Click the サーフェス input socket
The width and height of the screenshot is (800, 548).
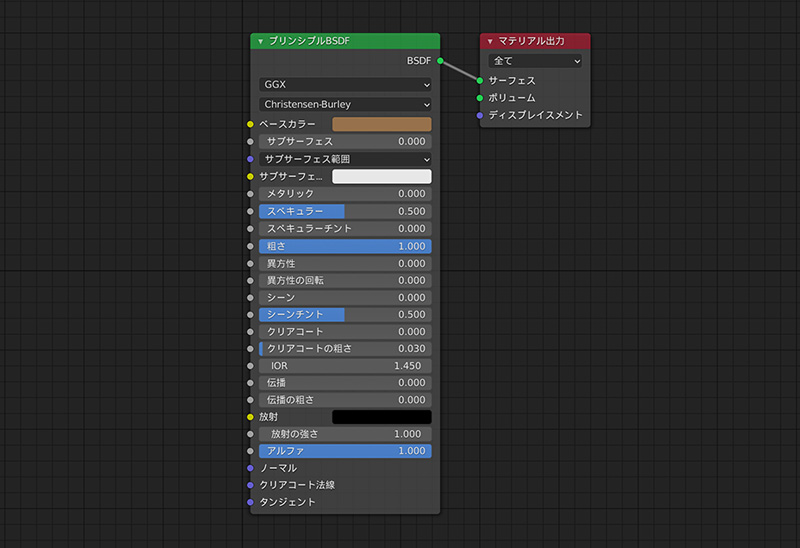click(x=480, y=80)
